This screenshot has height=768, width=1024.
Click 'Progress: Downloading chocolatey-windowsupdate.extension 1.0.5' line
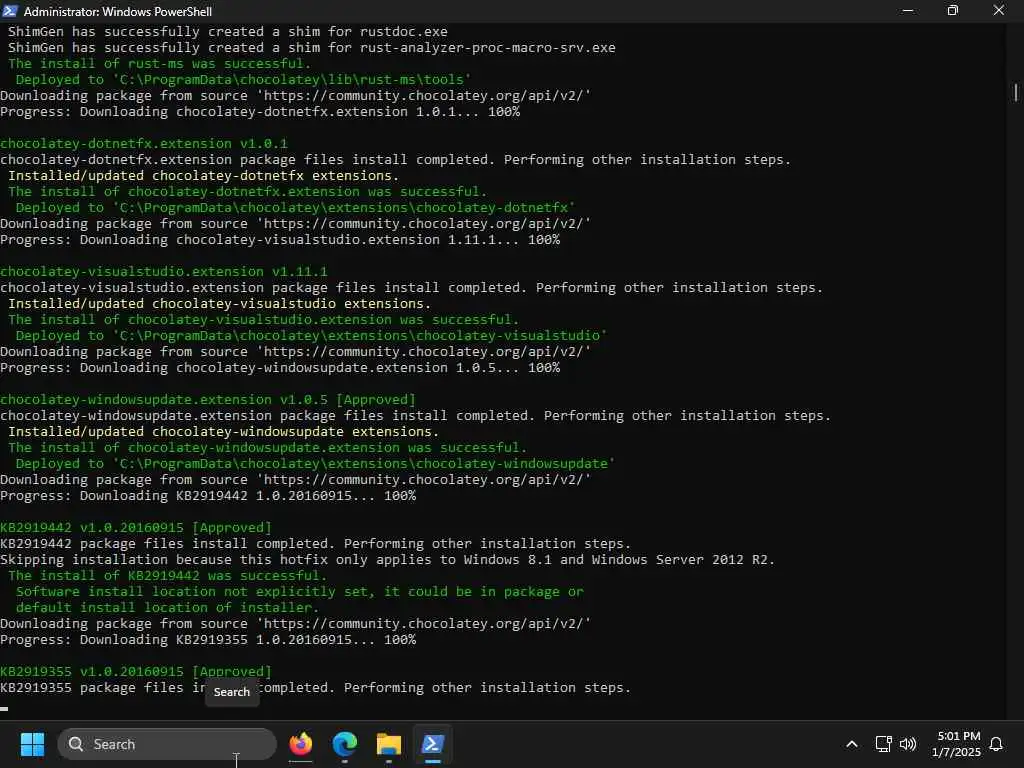280,368
